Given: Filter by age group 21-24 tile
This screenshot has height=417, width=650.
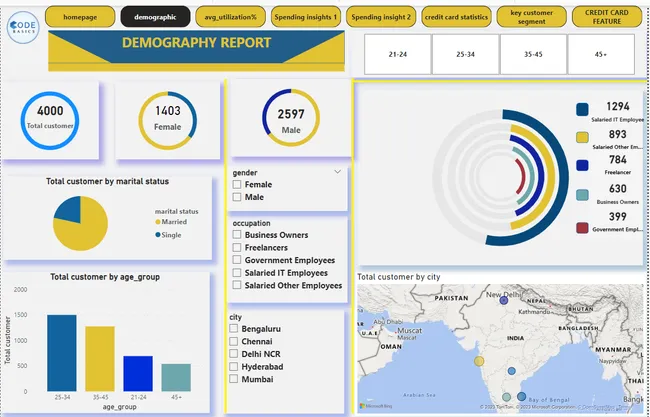Looking at the screenshot, I should pyautogui.click(x=398, y=54).
